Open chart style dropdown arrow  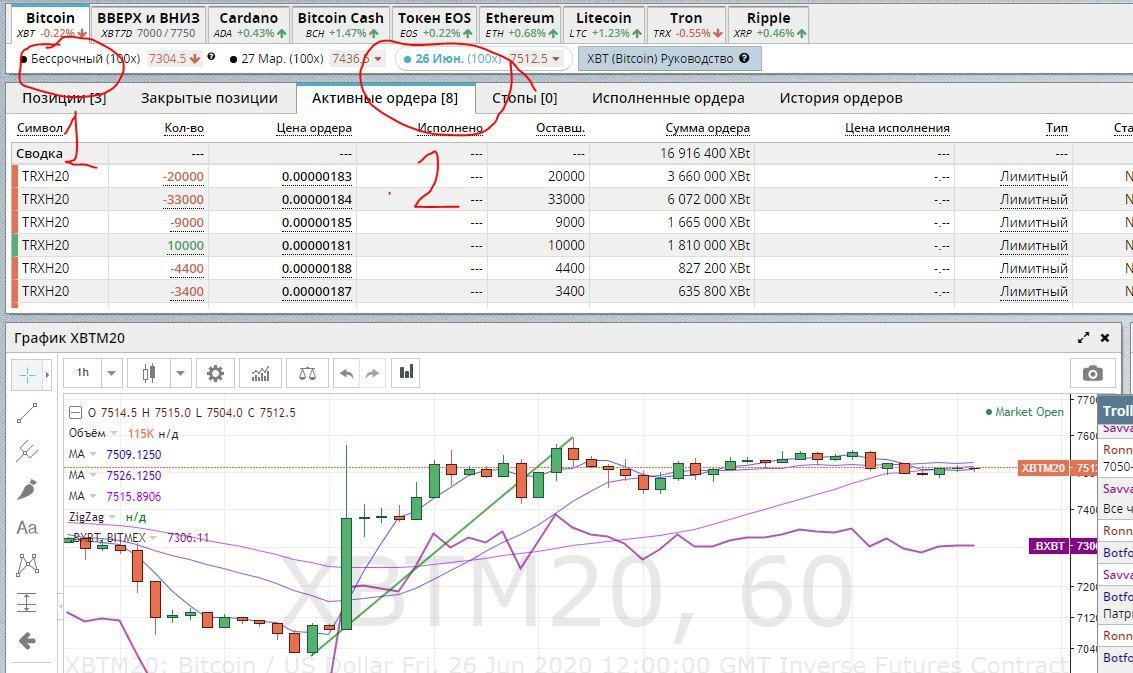[x=180, y=373]
